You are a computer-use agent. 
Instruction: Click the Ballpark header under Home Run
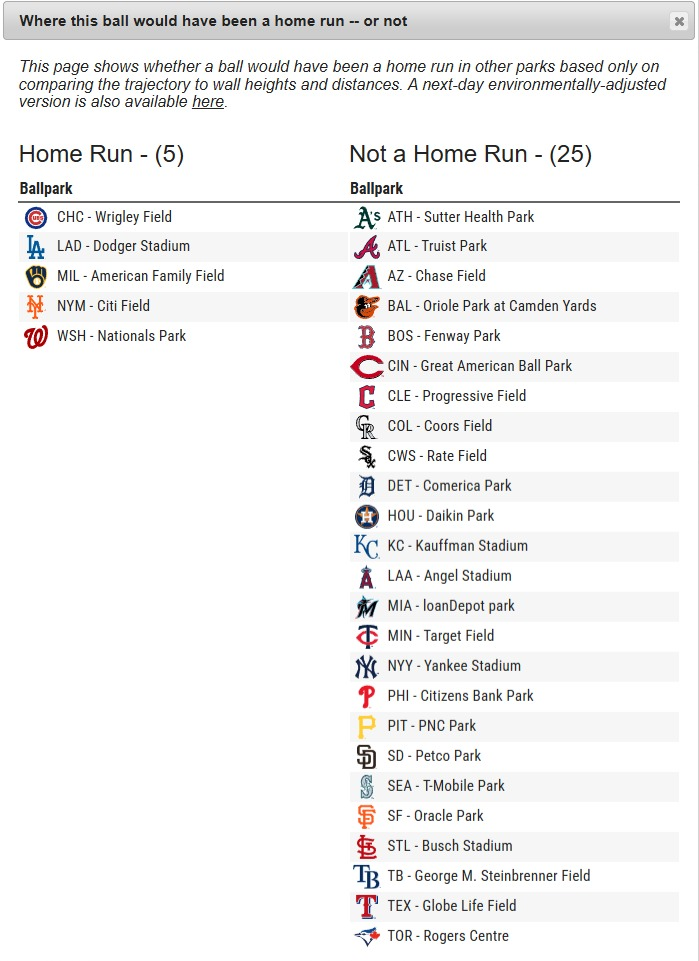[46, 189]
